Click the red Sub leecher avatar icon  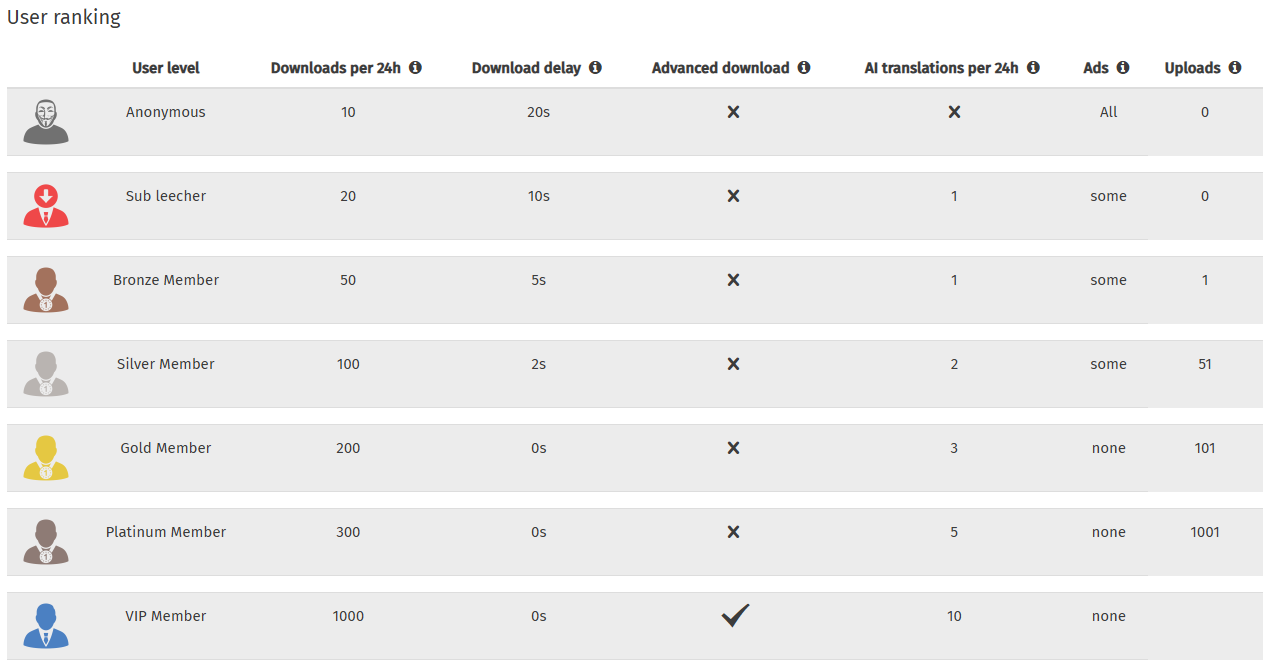point(46,206)
